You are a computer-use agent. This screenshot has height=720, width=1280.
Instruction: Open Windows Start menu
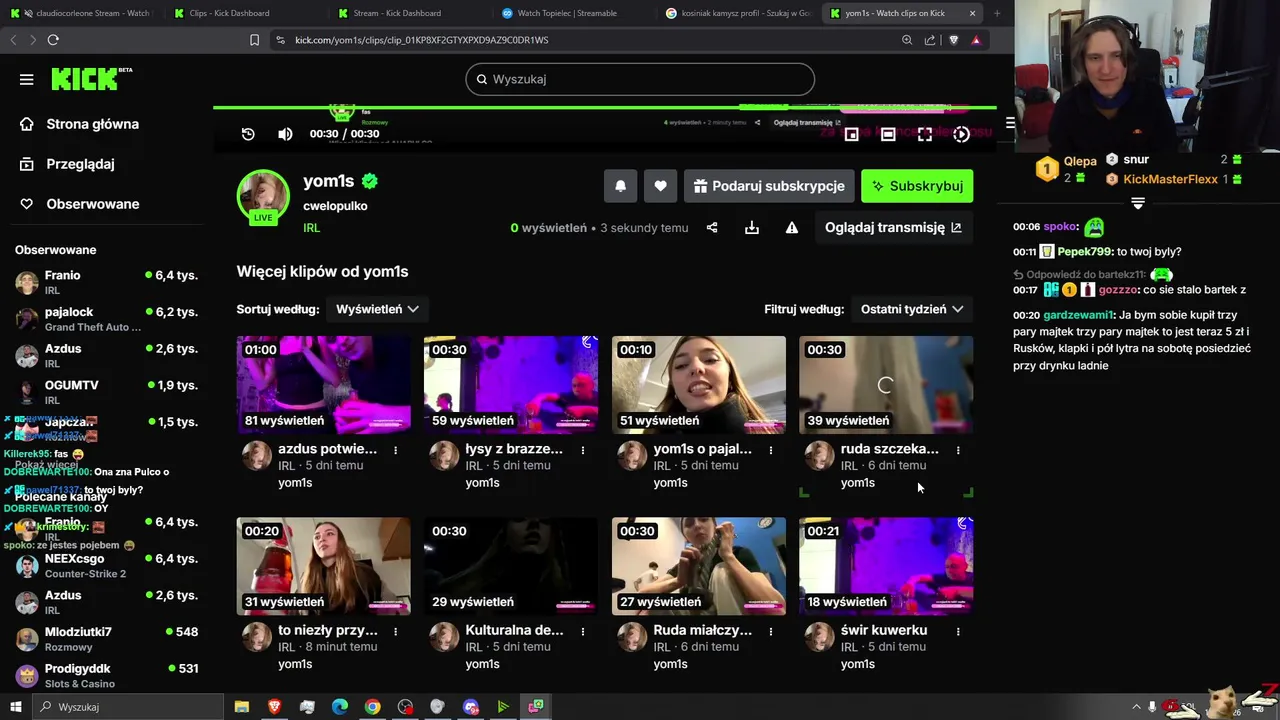coord(15,707)
